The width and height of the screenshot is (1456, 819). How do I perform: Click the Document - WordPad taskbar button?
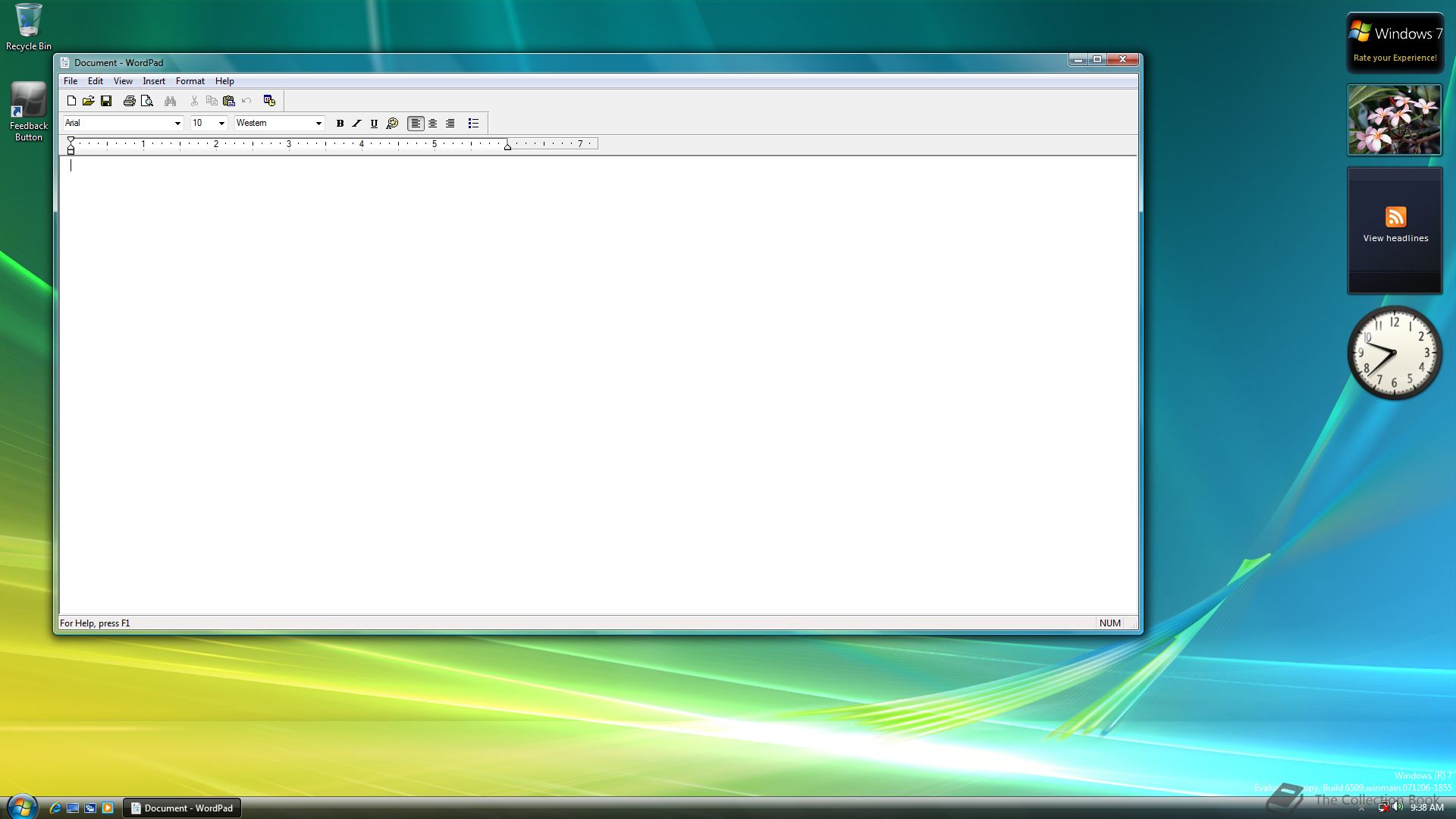tap(182, 808)
